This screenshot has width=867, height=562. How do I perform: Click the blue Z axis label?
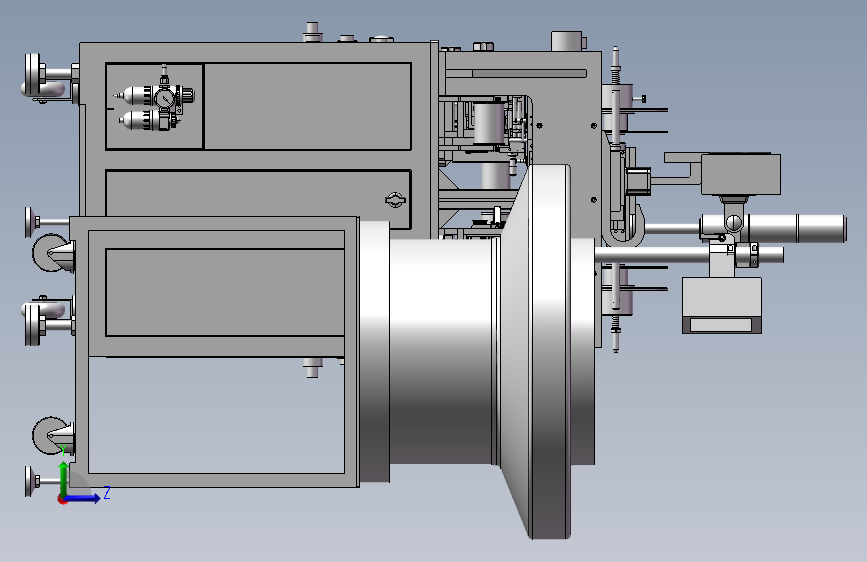pyautogui.click(x=107, y=492)
